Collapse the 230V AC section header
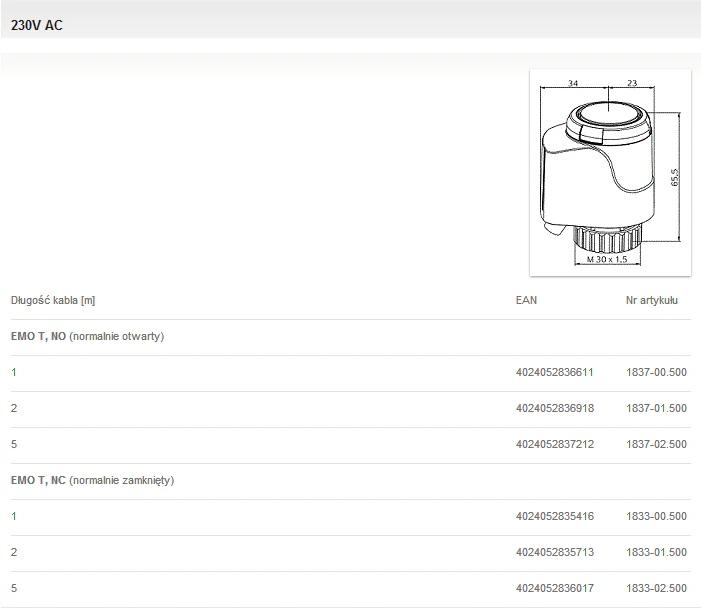701x609 pixels. coord(36,26)
